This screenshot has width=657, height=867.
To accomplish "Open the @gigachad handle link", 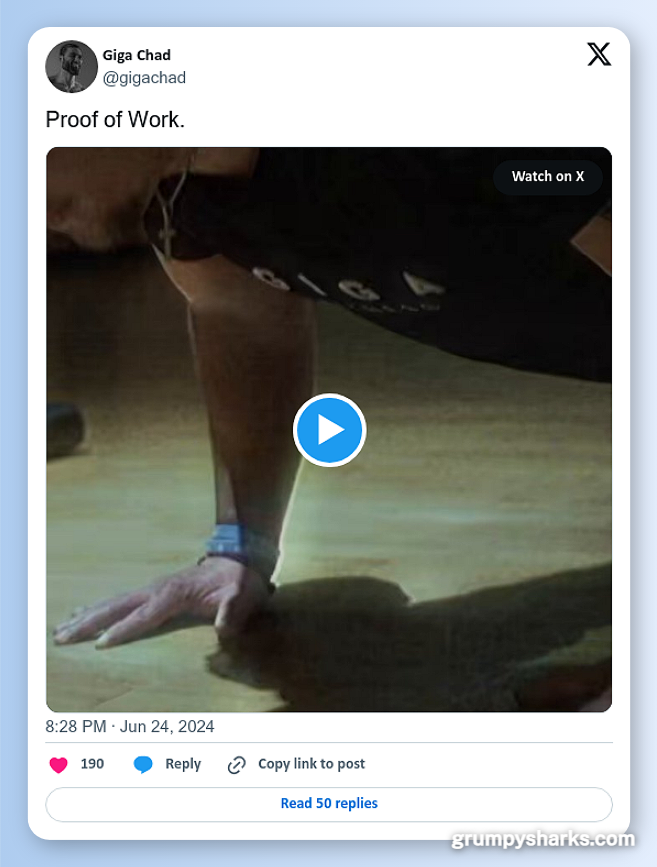I will [x=144, y=78].
